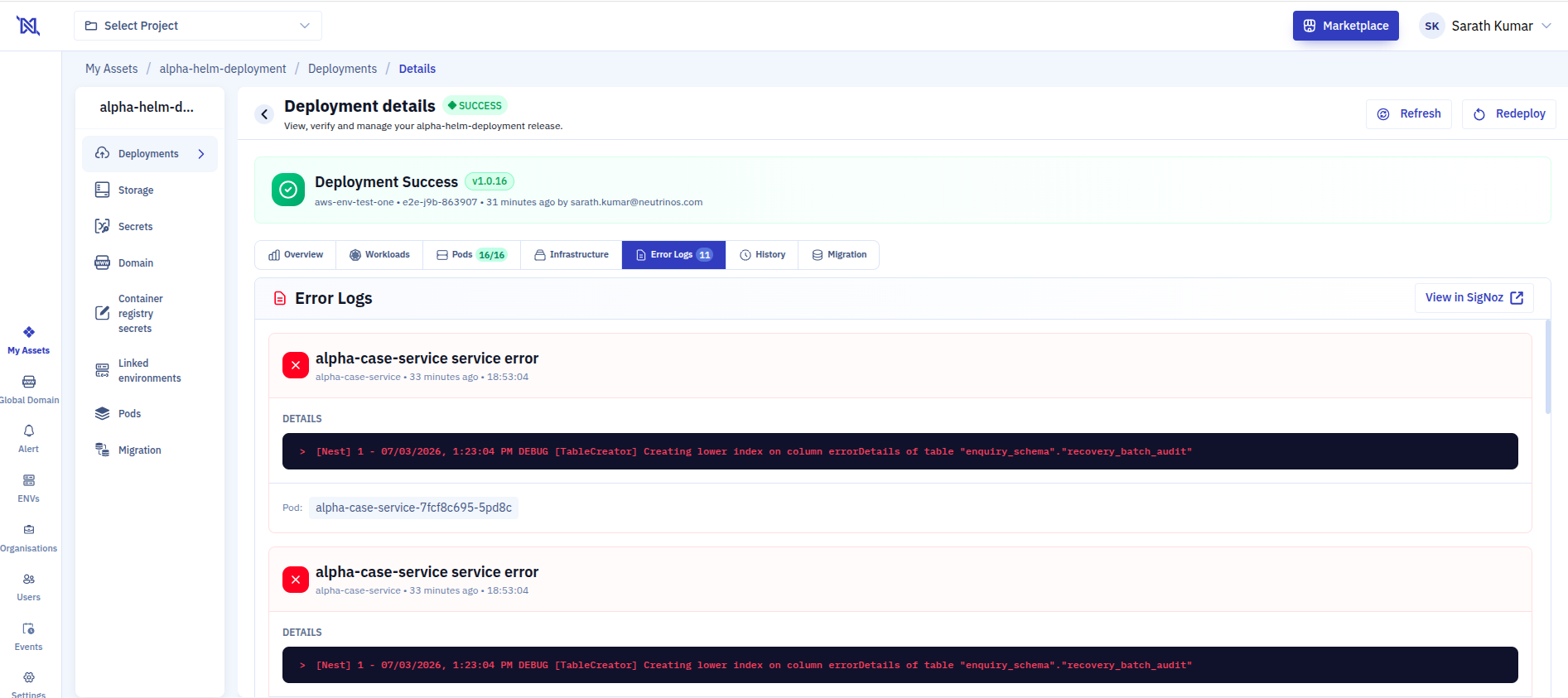Click the Refresh button
This screenshot has width=1568, height=698.
pyautogui.click(x=1409, y=114)
